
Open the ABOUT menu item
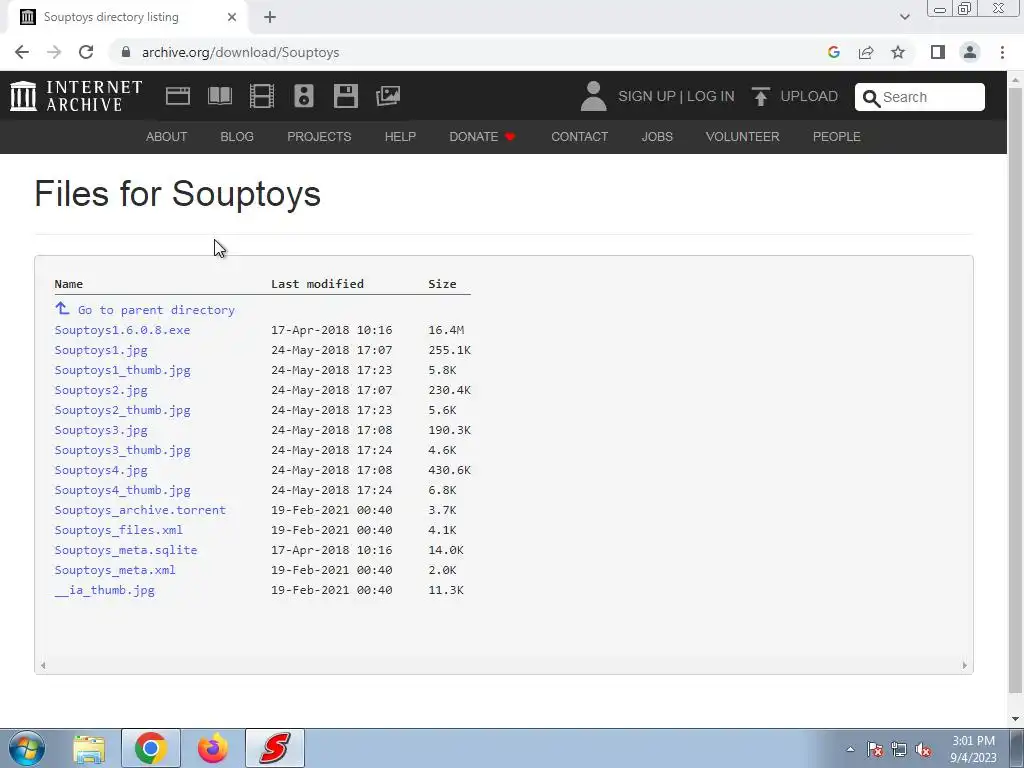click(167, 136)
